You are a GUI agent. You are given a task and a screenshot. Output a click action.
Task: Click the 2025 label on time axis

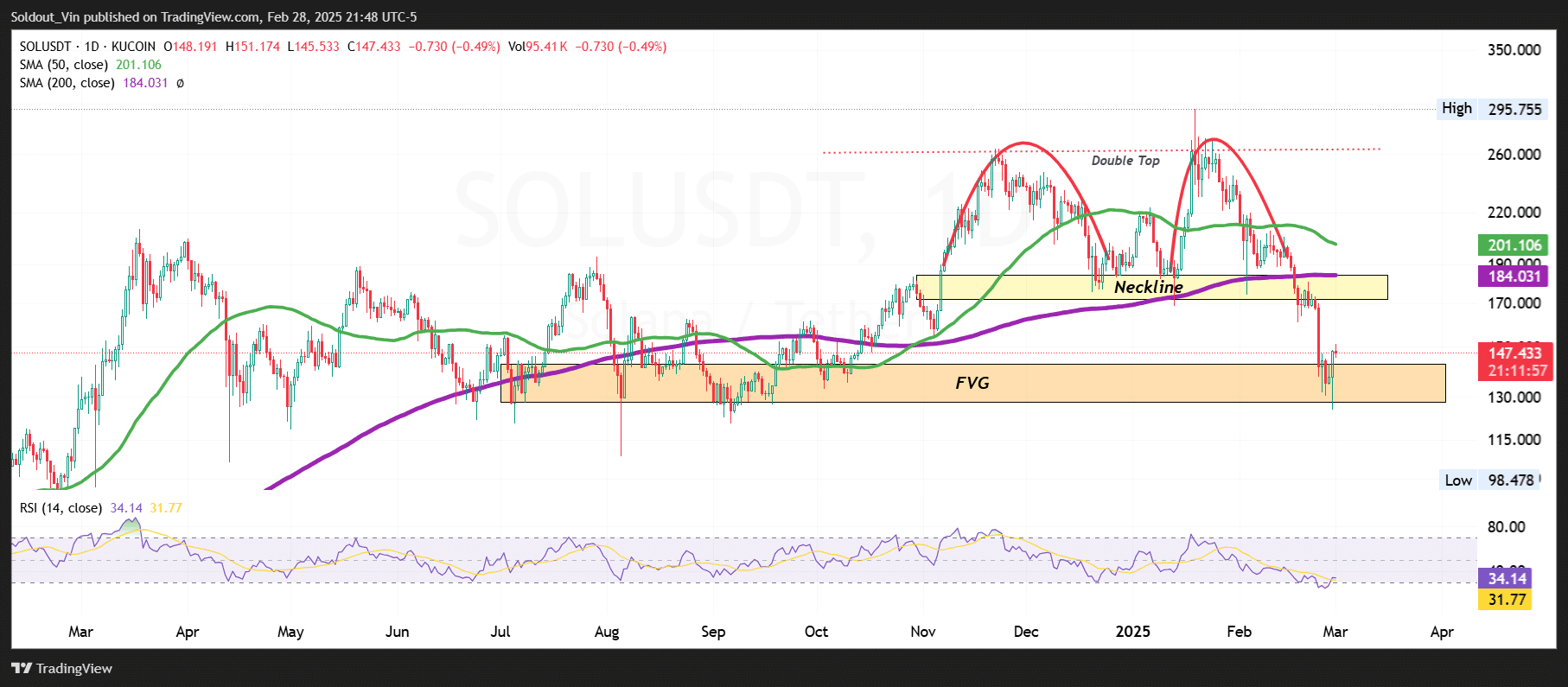pos(1132,632)
